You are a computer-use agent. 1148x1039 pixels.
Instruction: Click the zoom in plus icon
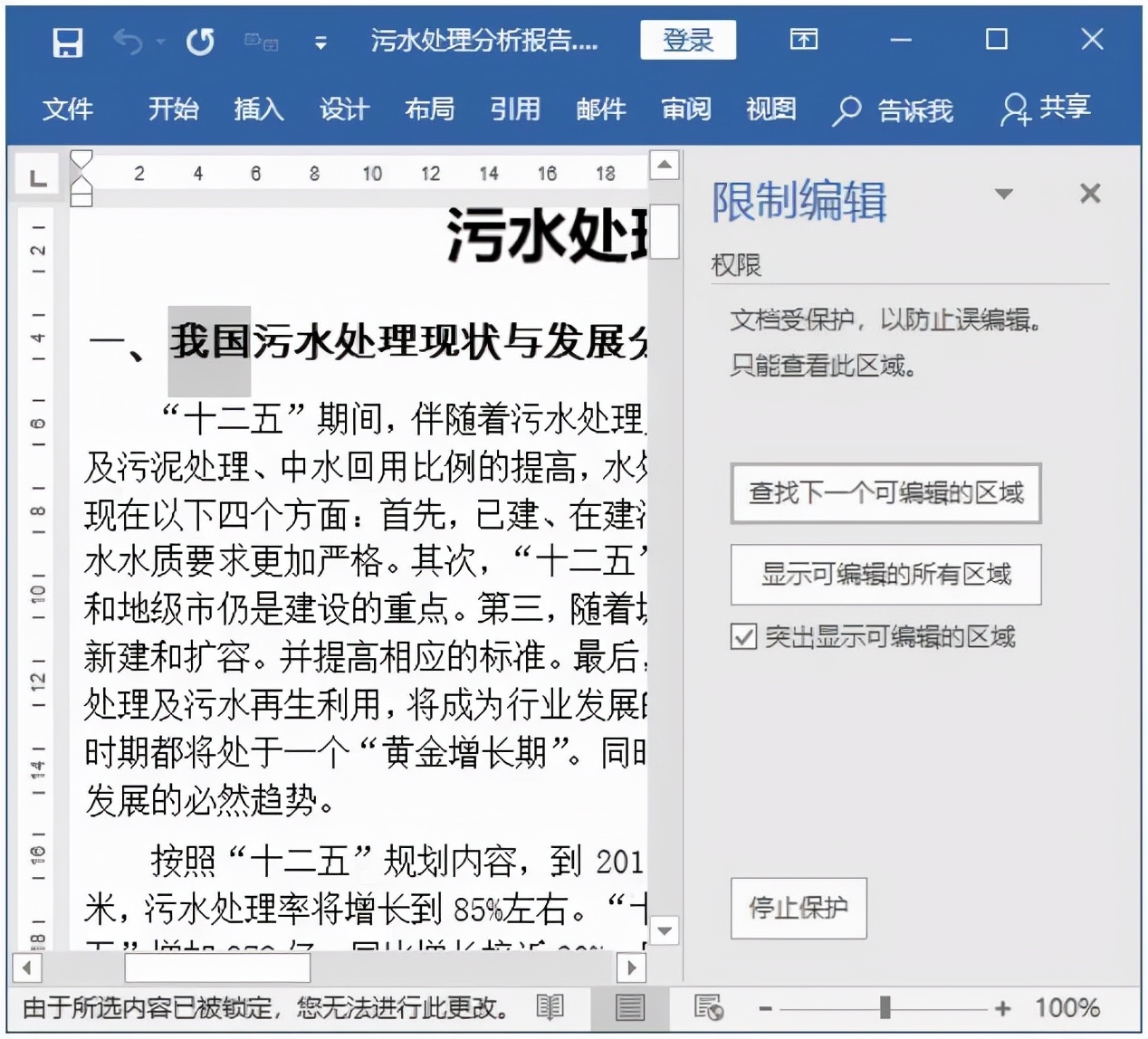(x=1002, y=1006)
